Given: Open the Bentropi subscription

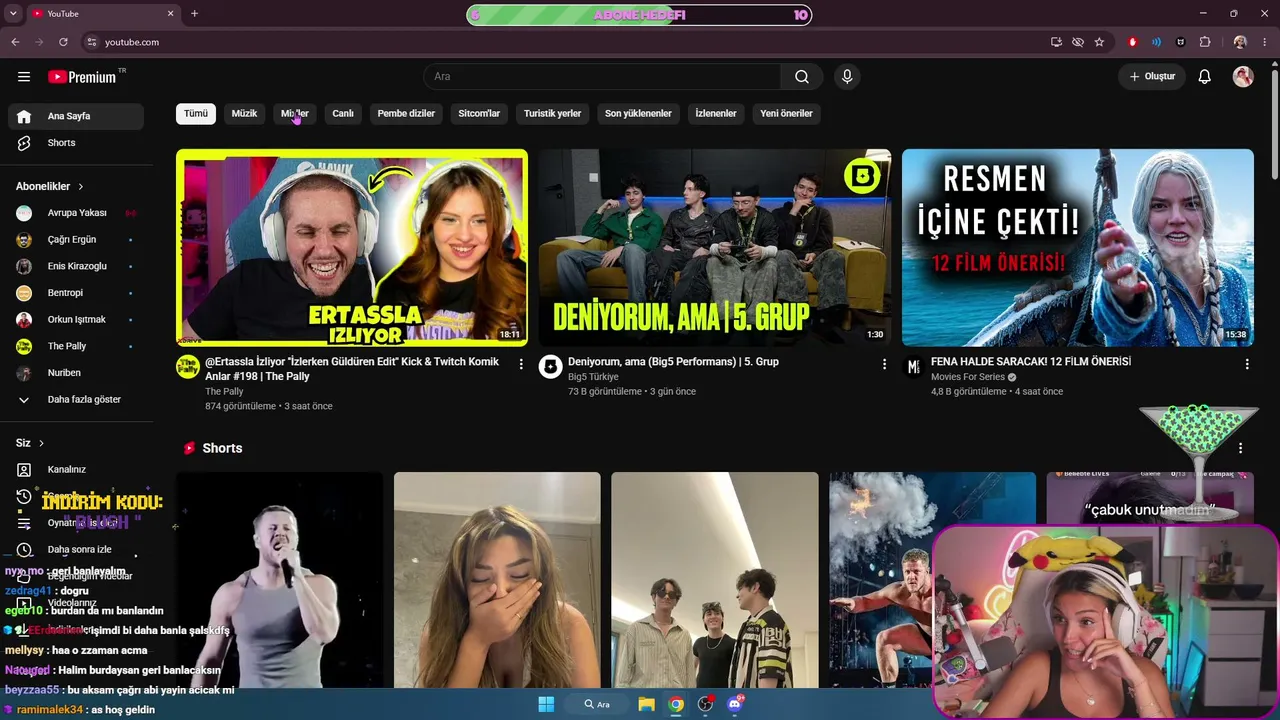Looking at the screenshot, I should click(76, 293).
